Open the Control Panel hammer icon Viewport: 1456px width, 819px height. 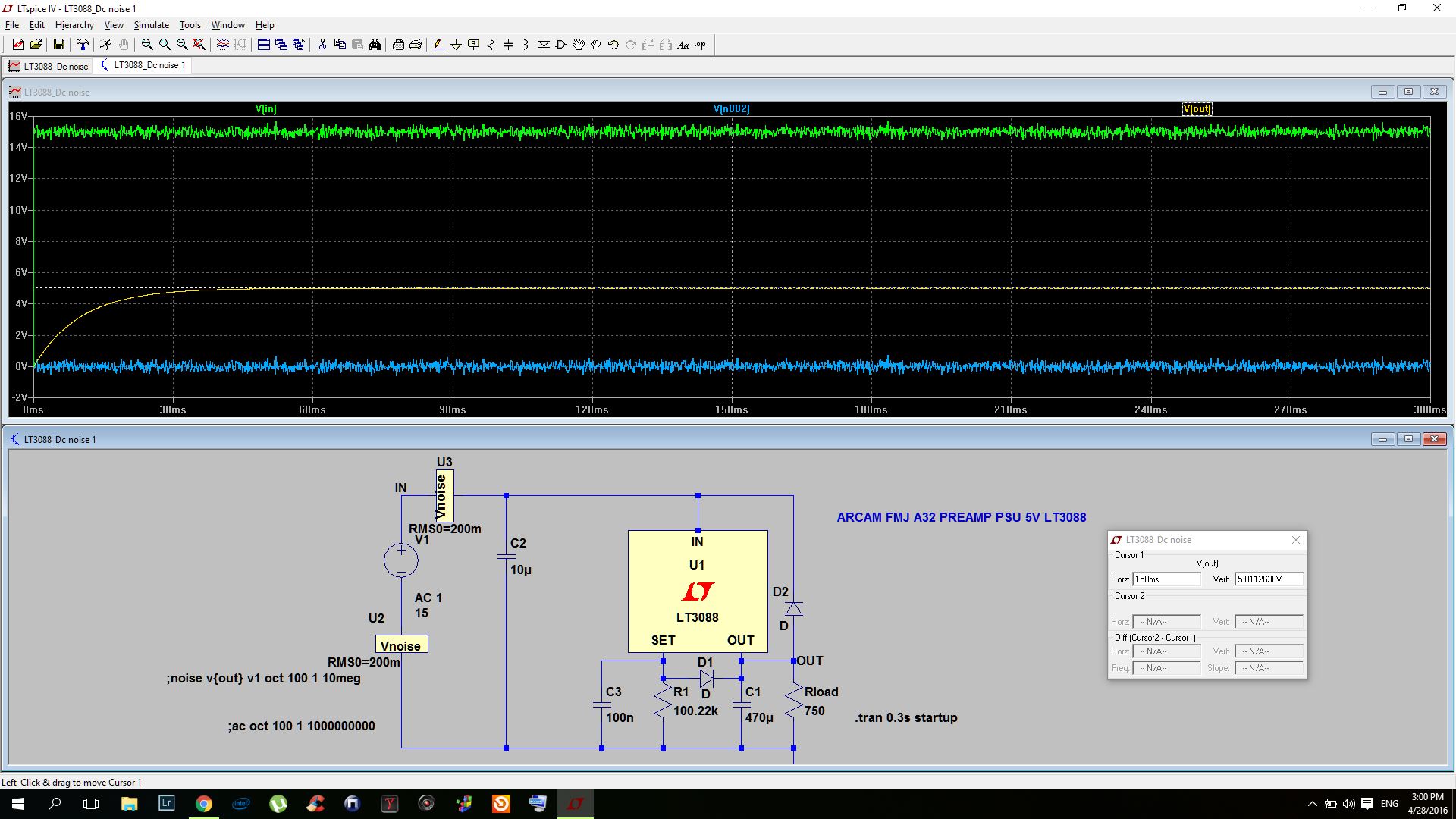(x=82, y=45)
